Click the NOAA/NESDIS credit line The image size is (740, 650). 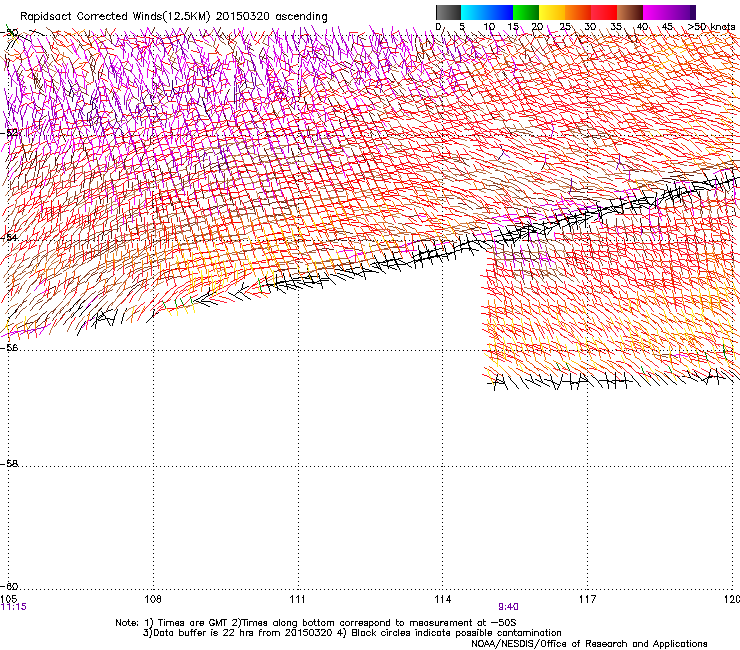(x=589, y=644)
